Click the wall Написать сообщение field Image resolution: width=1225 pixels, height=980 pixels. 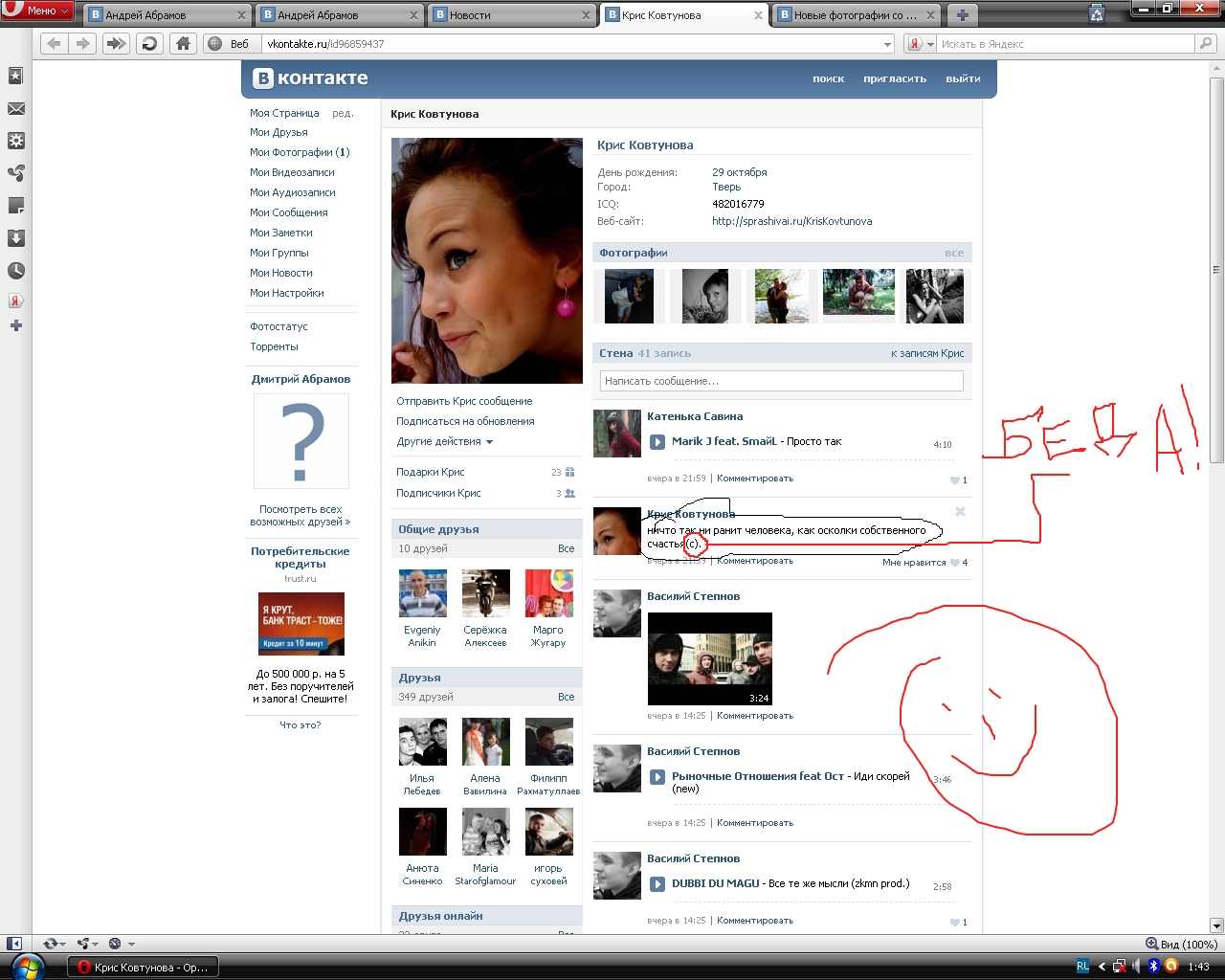point(781,381)
